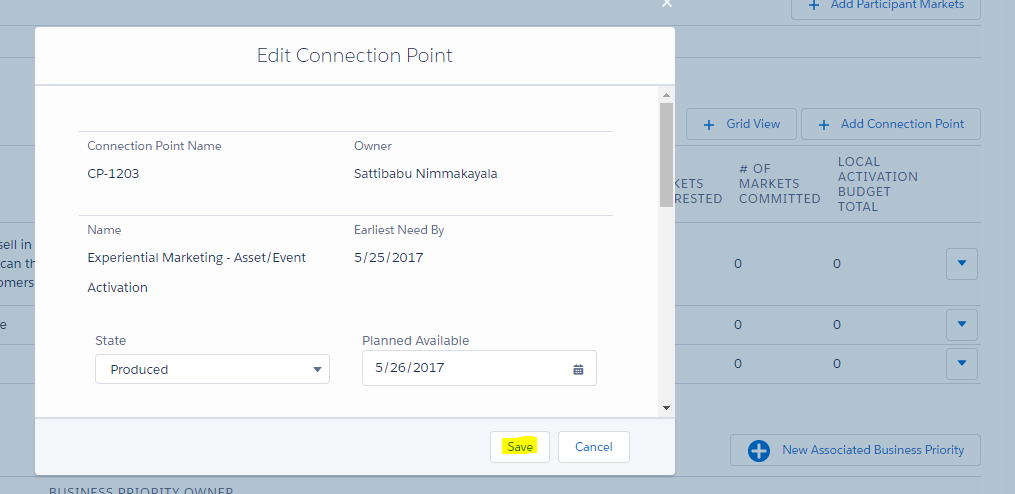Click the owner name Sattibabu Nimmakayala
Image resolution: width=1015 pixels, height=494 pixels.
click(425, 173)
